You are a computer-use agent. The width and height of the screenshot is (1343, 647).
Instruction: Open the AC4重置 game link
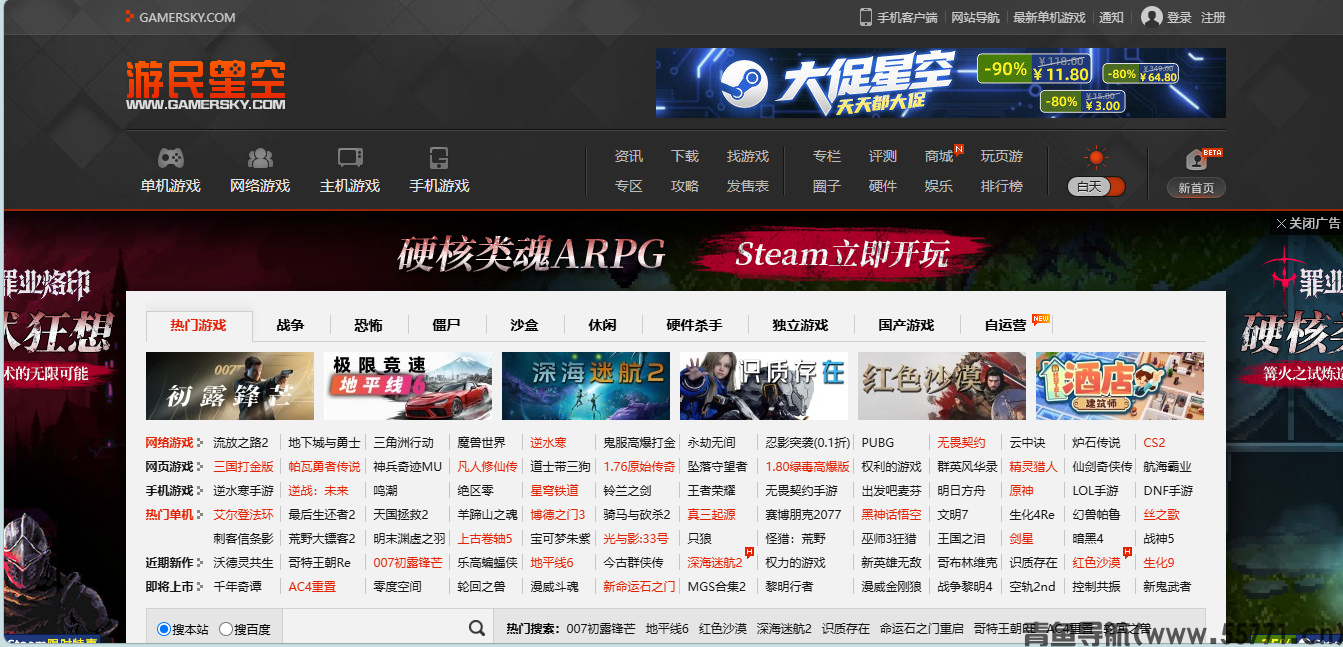tap(312, 586)
